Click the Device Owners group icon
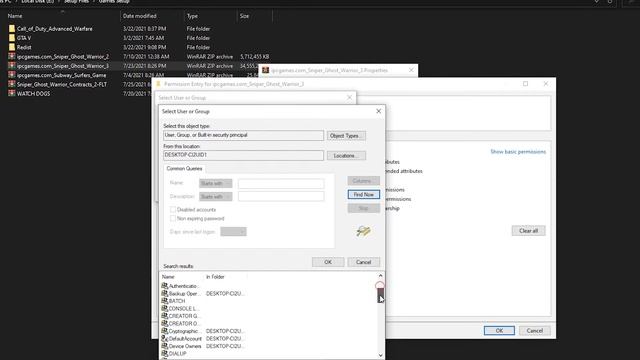Screen dimensions: 640x360 click(x=164, y=346)
